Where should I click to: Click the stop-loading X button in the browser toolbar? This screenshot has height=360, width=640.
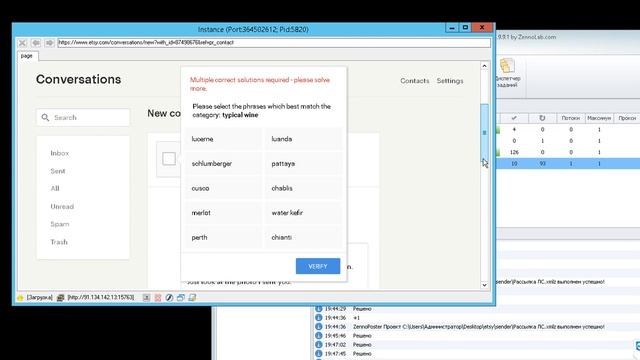tap(22, 43)
